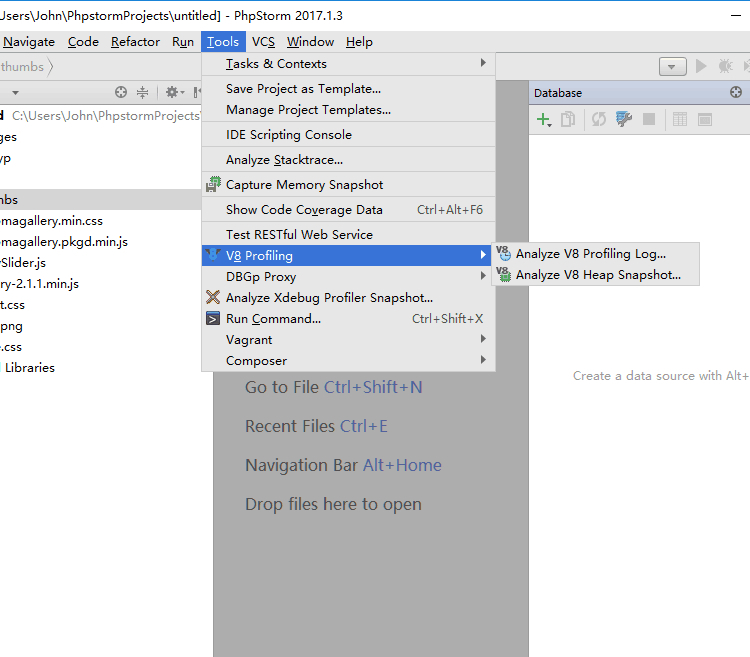
Task: Click the Run play button
Action: 701,66
